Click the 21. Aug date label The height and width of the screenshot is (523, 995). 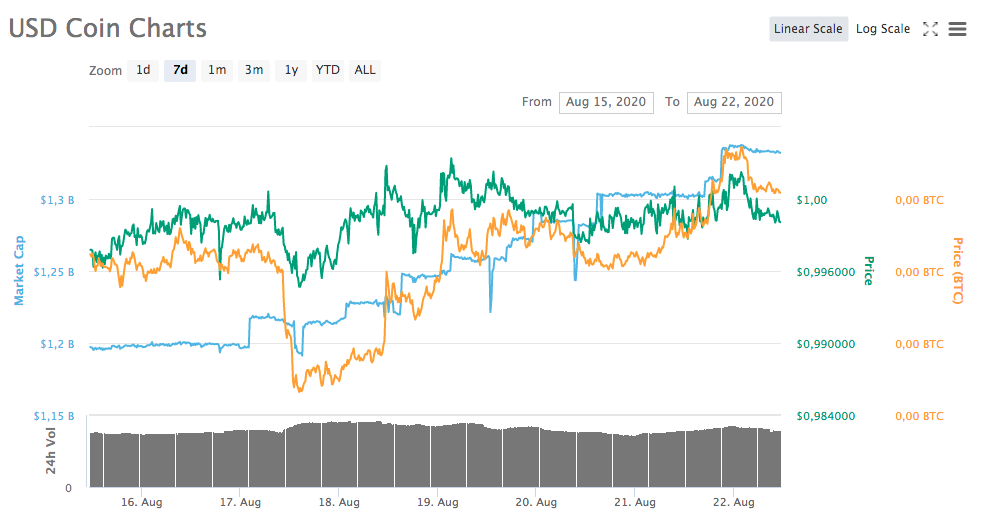point(635,502)
